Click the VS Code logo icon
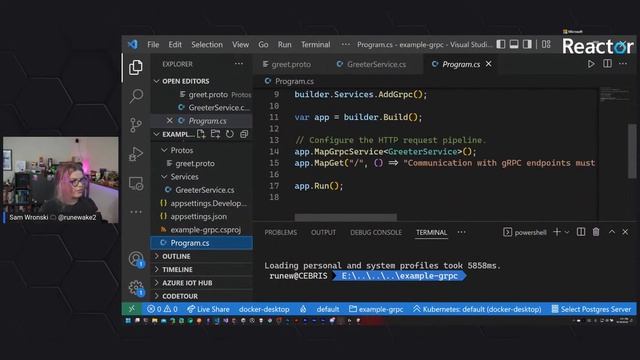This screenshot has height=360, width=640. click(x=133, y=44)
